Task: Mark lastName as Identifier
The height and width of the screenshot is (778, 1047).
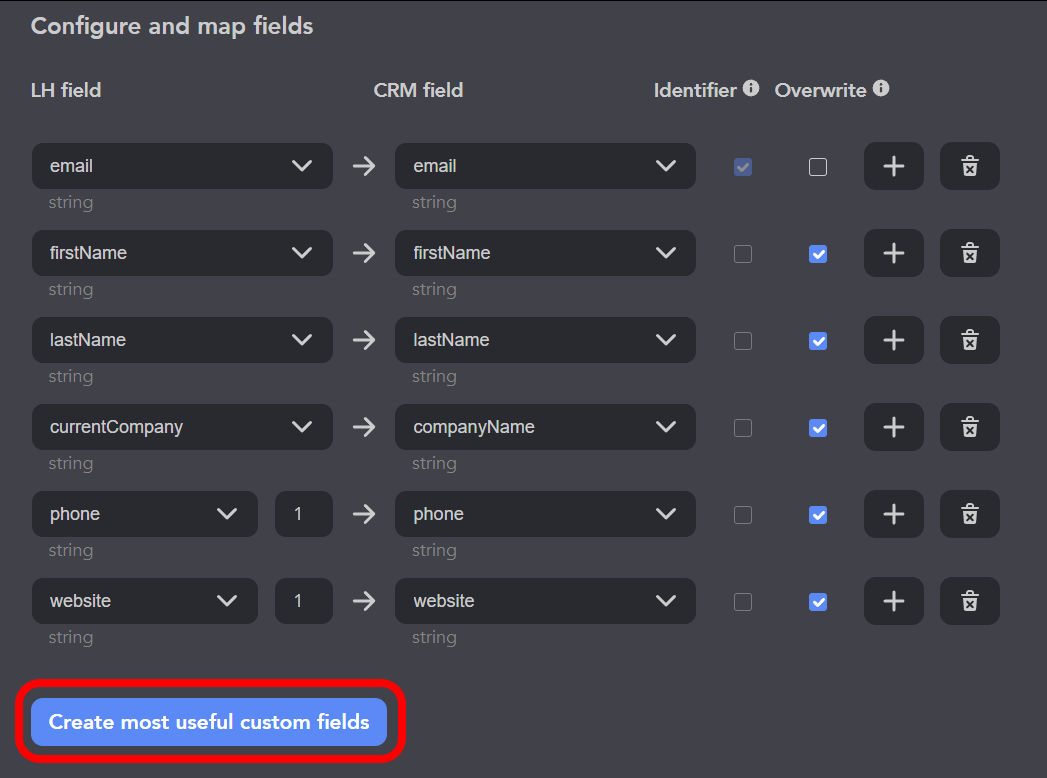Action: 743,341
